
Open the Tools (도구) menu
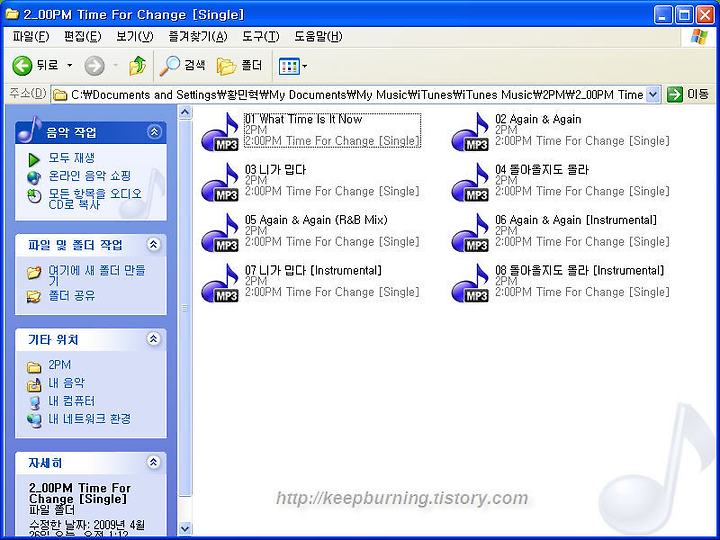coord(260,36)
